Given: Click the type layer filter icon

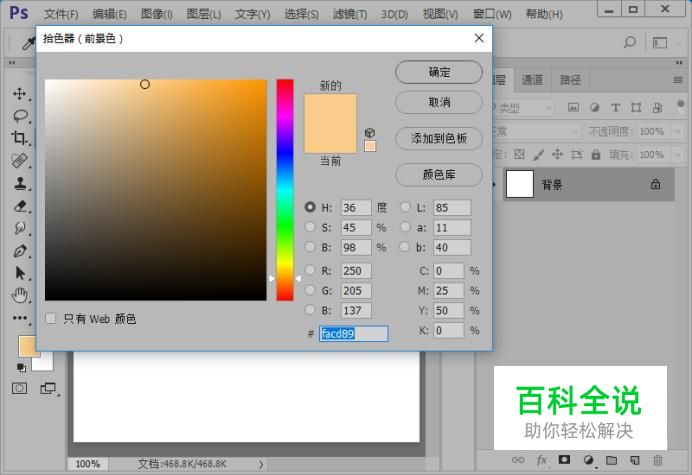Looking at the screenshot, I should coord(615,107).
